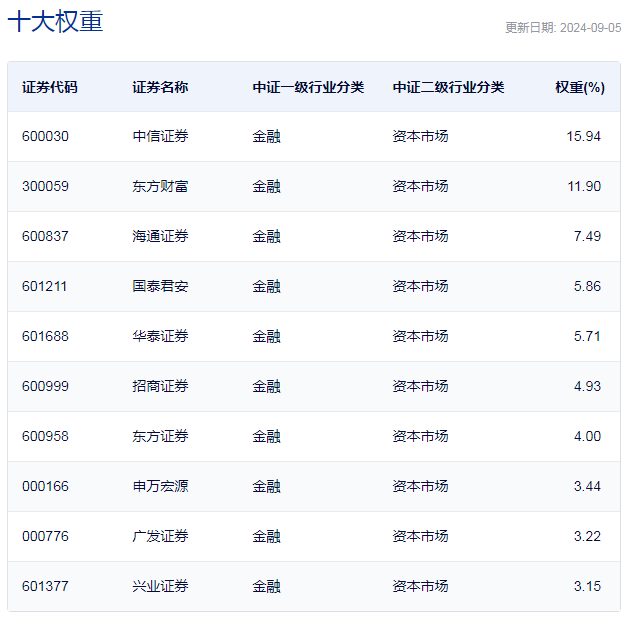
Task: Click weight value 11.90
Action: (584, 186)
